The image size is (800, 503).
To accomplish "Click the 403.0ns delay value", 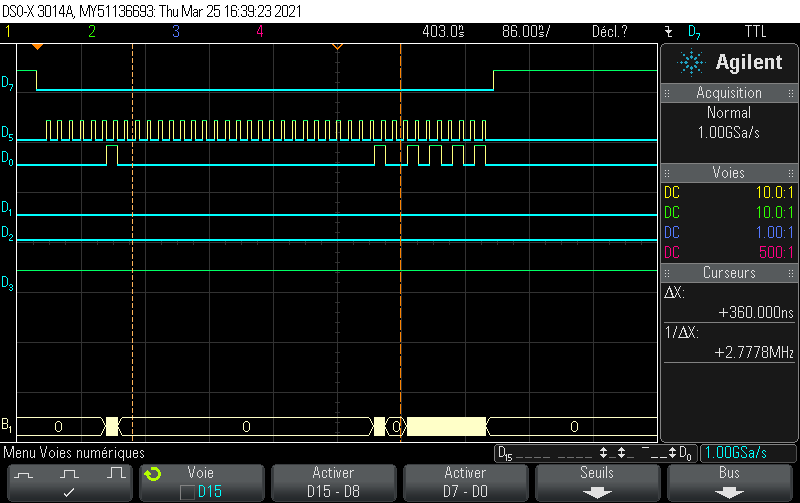I will pos(443,32).
